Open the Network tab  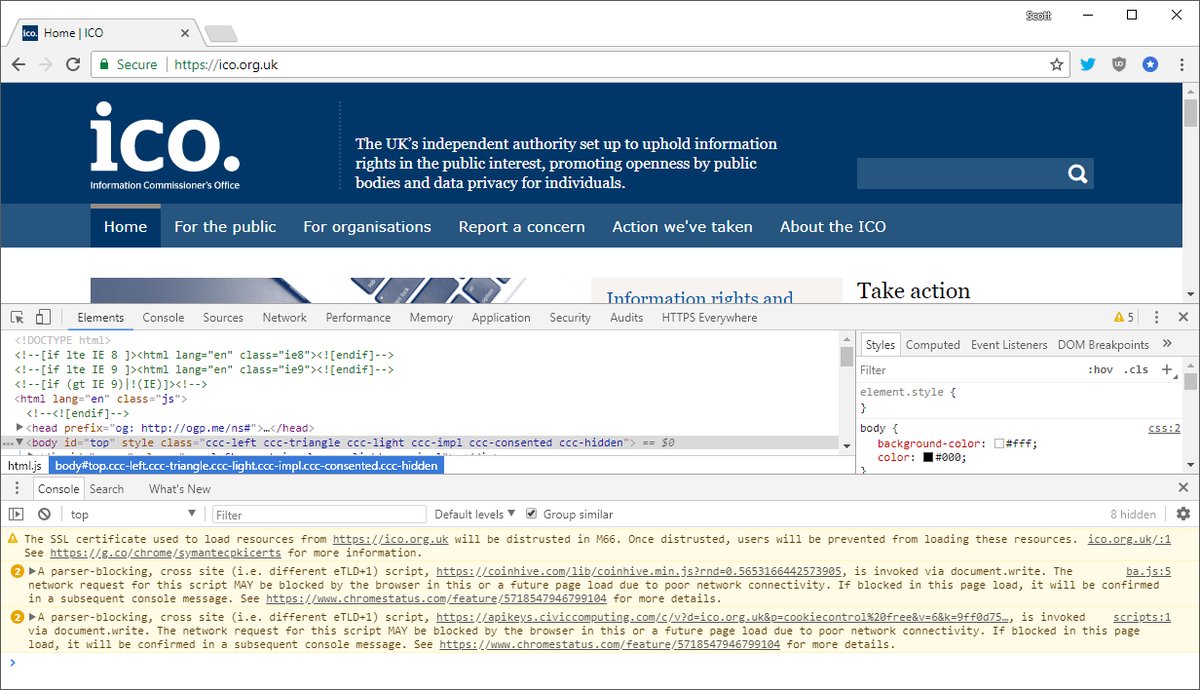285,317
